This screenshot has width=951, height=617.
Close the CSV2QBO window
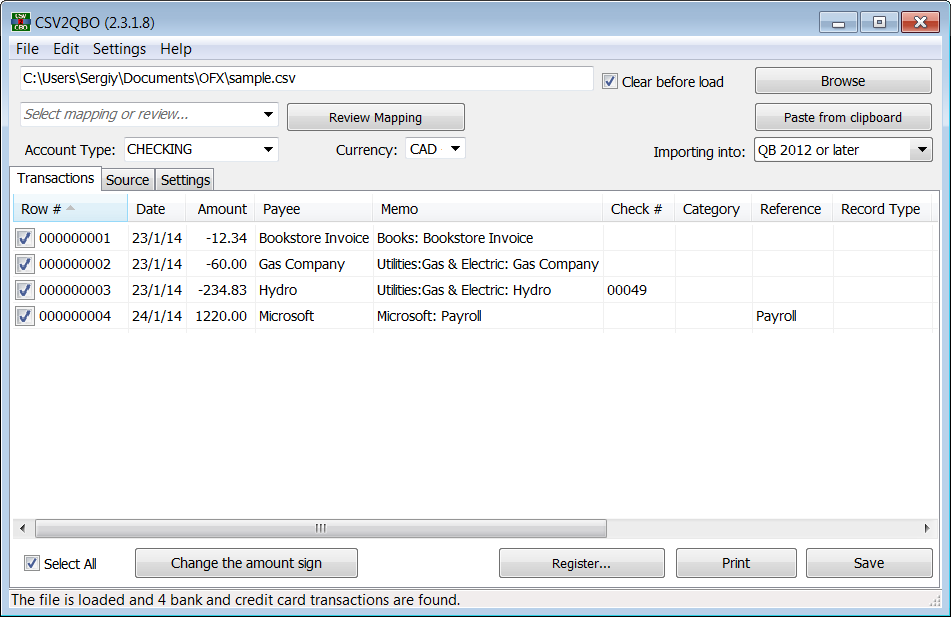click(920, 22)
